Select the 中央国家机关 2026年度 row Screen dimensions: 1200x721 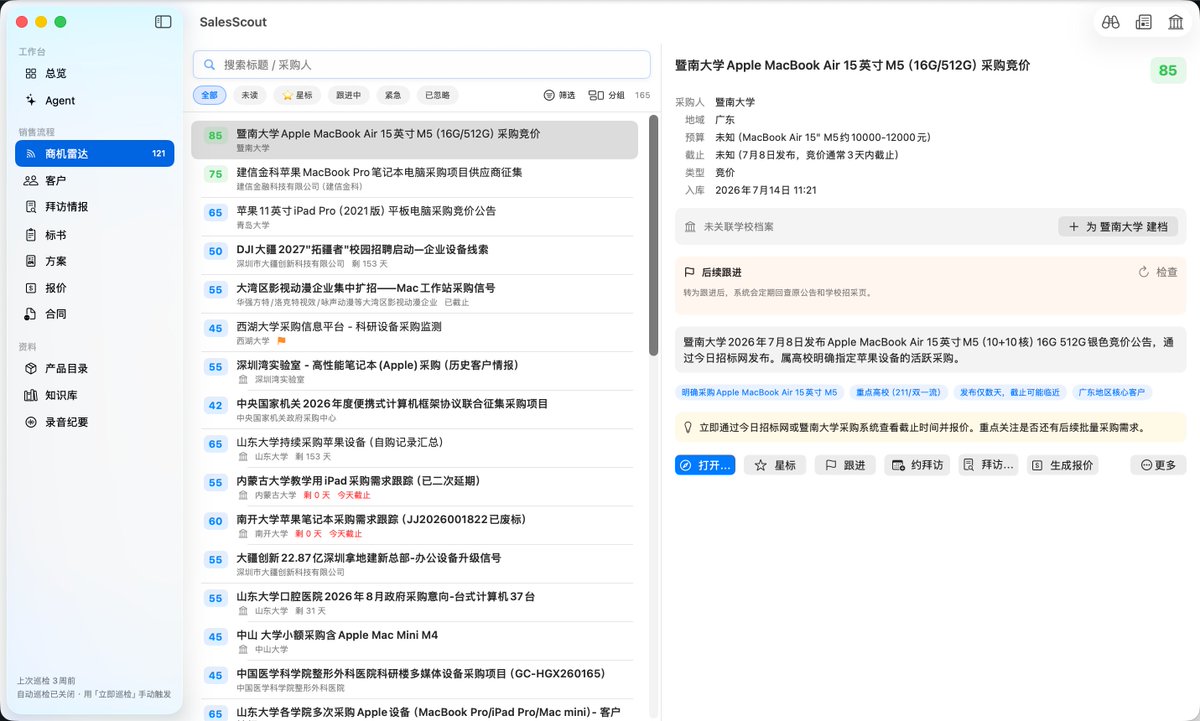tap(414, 410)
